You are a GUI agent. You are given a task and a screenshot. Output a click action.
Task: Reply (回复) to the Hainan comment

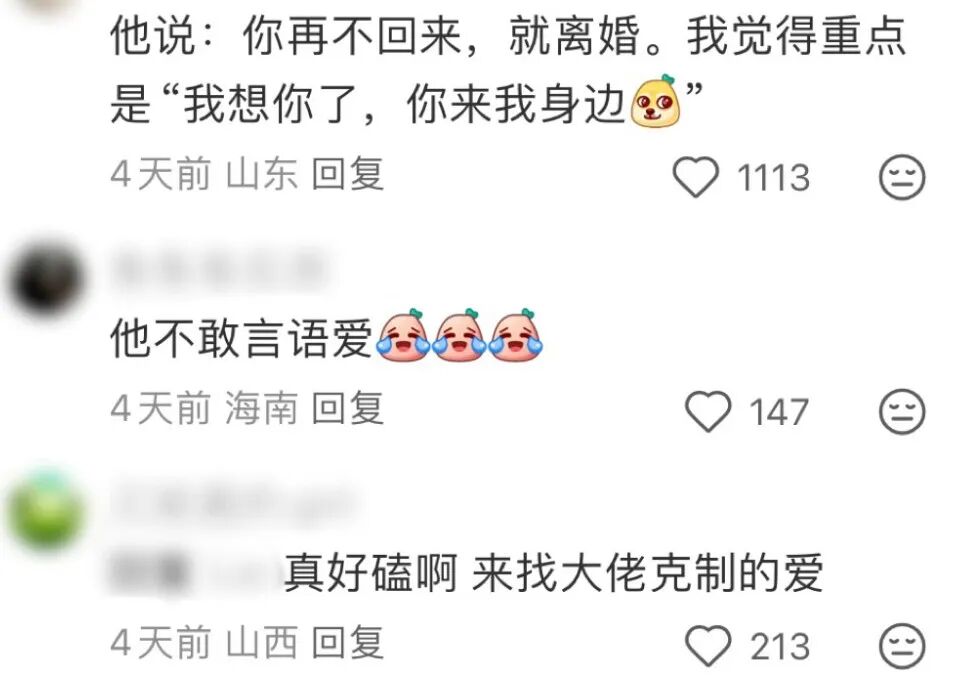click(x=347, y=408)
